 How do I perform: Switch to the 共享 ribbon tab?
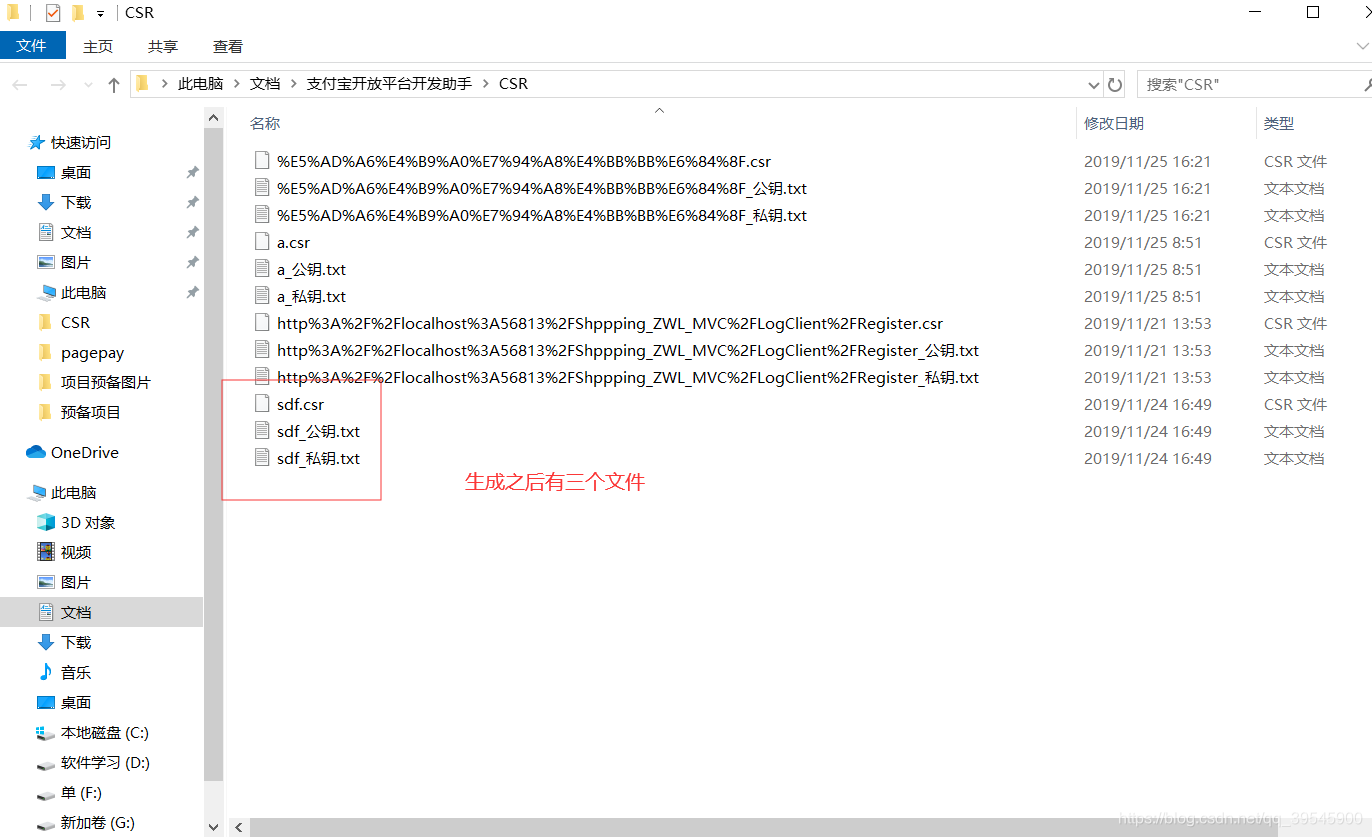(x=163, y=46)
